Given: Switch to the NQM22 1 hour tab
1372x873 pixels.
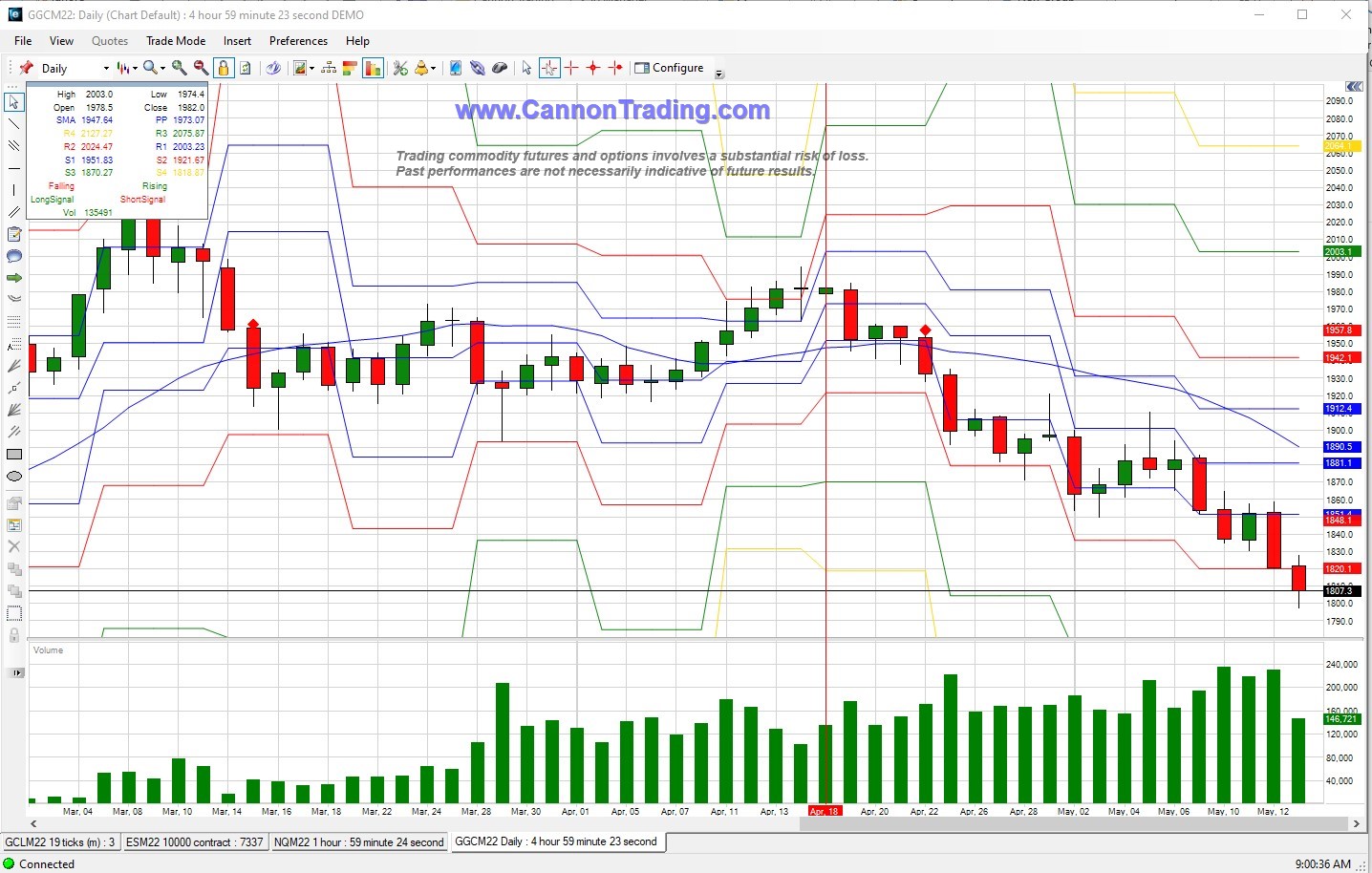Looking at the screenshot, I should point(358,842).
